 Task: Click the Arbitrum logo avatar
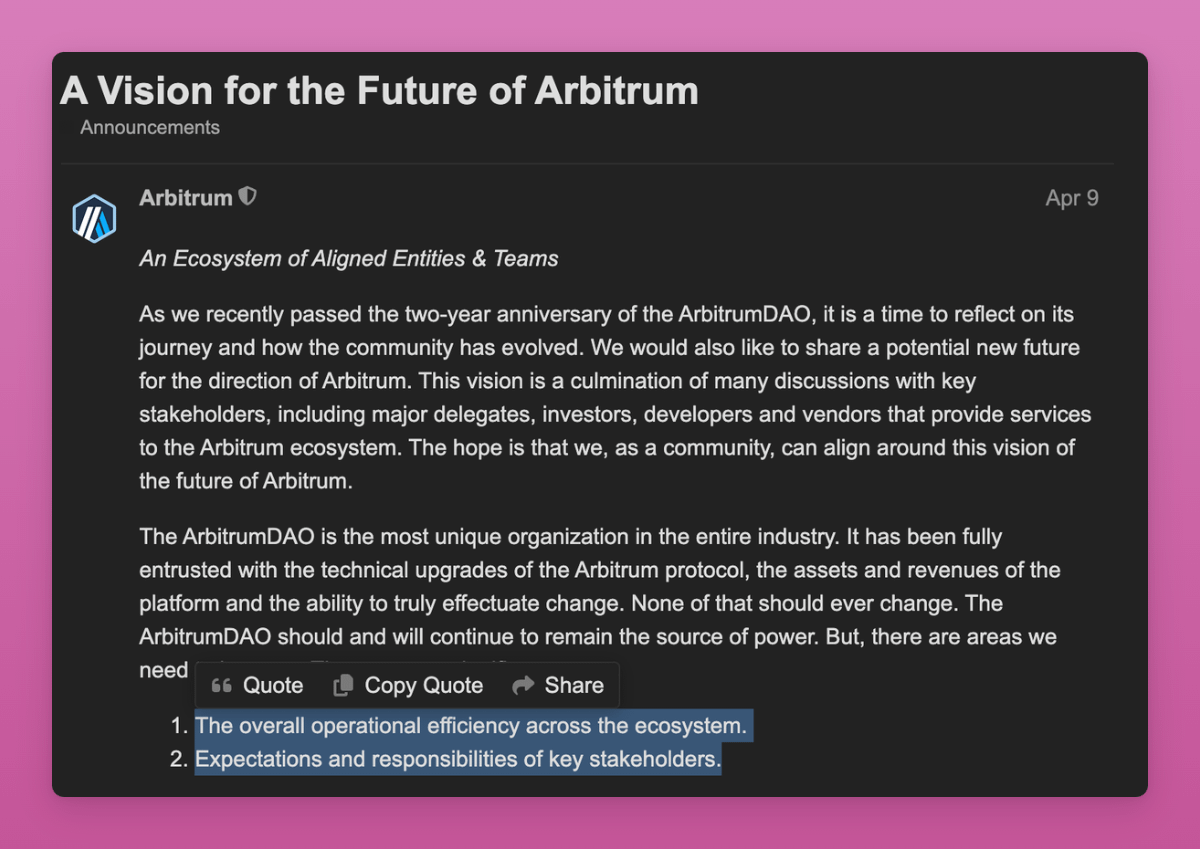94,218
